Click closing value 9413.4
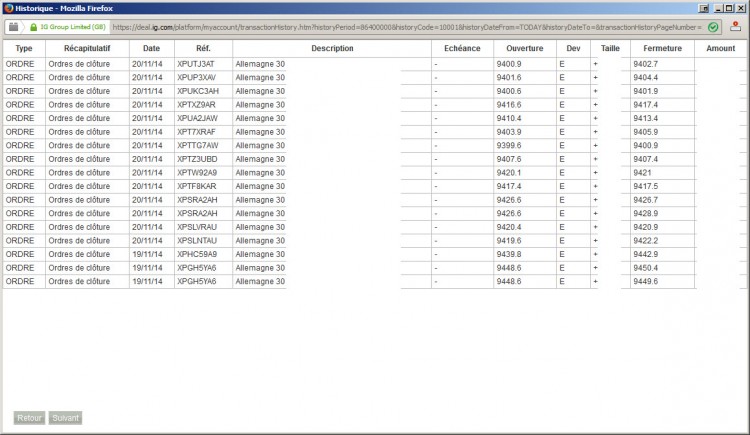 click(x=645, y=118)
